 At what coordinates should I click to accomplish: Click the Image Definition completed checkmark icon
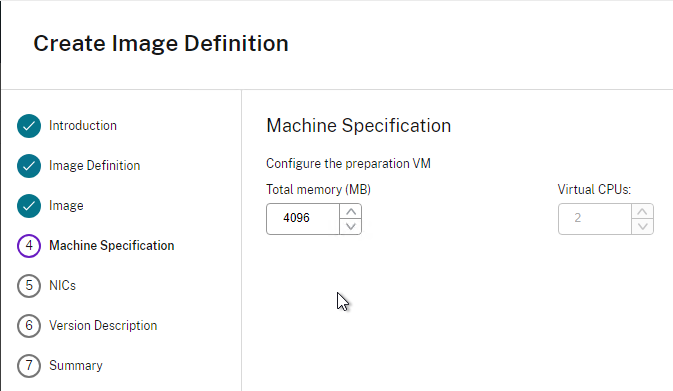click(x=29, y=166)
